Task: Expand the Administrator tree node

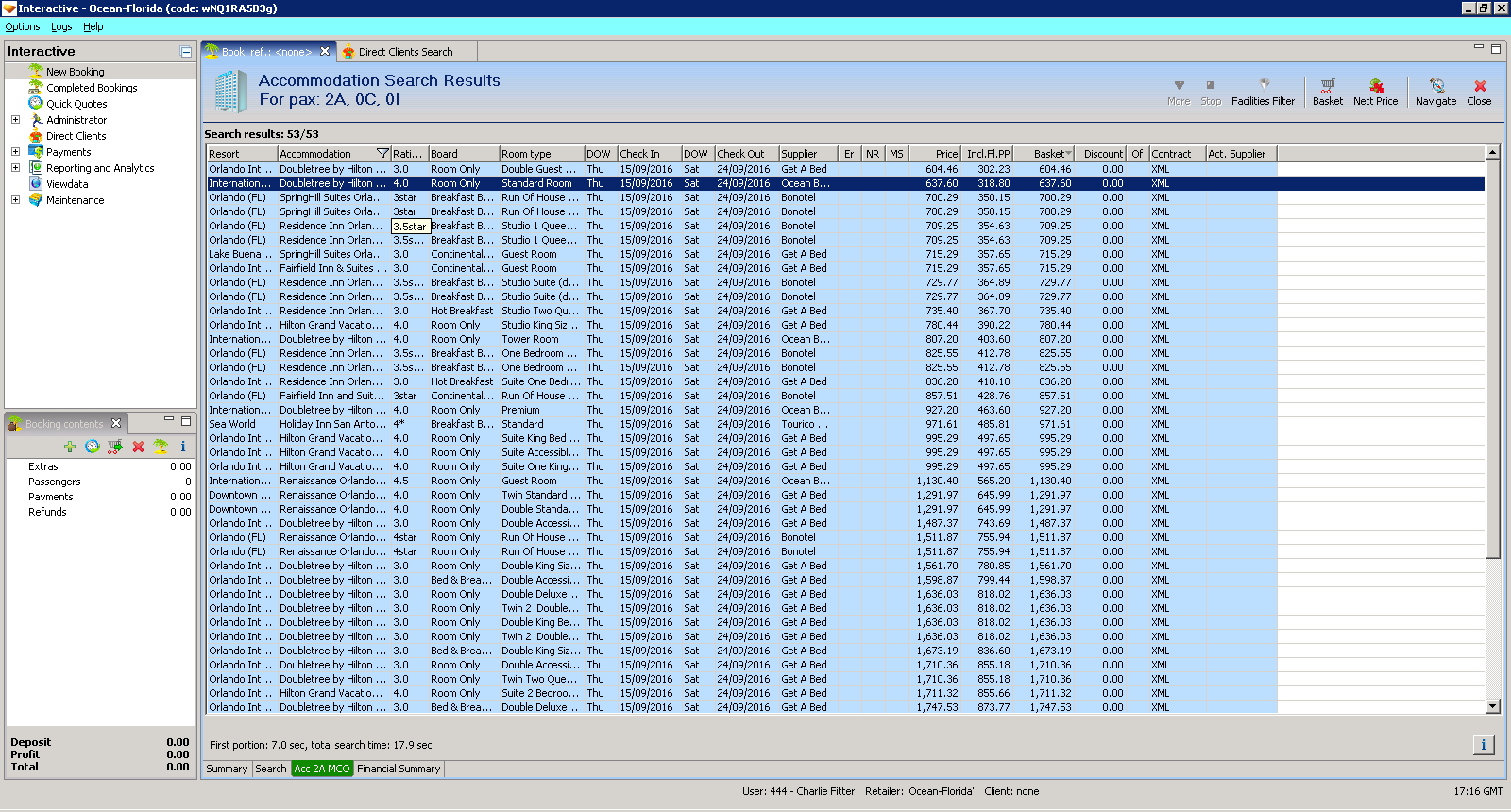Action: (15, 120)
